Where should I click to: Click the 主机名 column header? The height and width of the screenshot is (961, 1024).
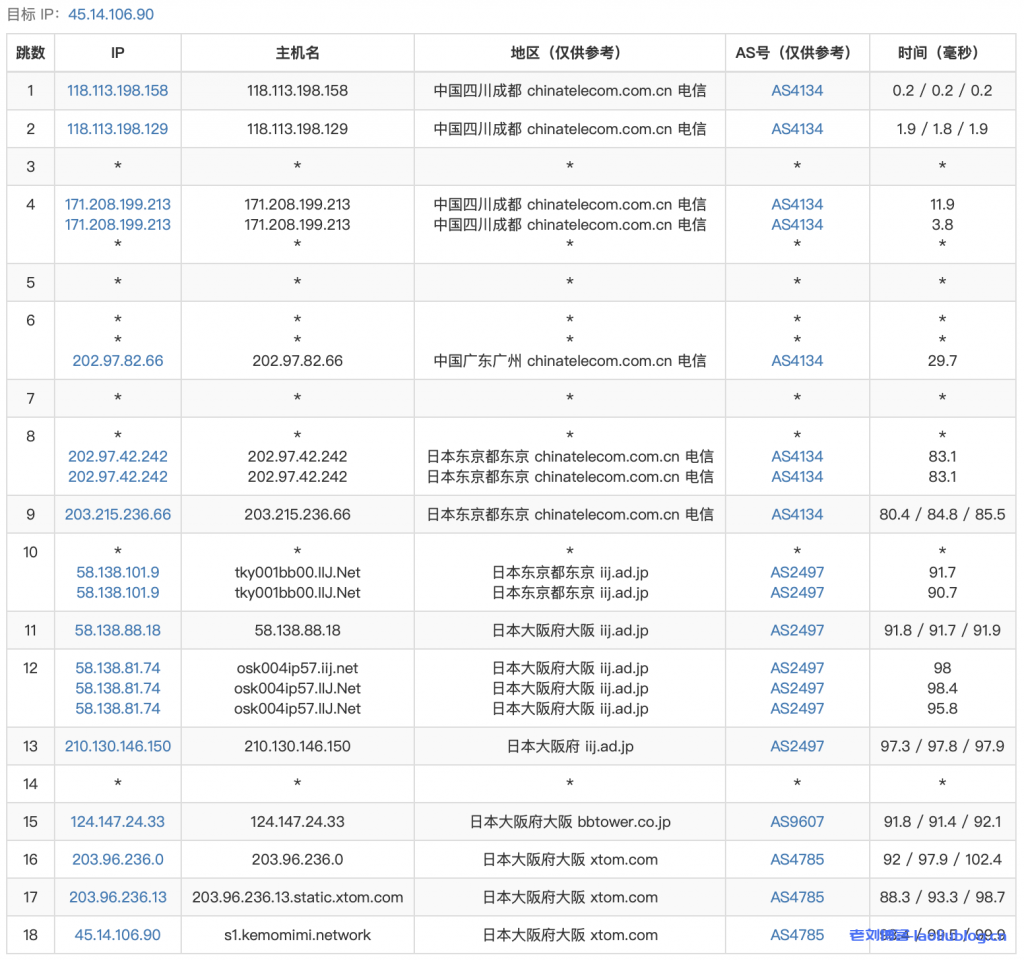297,53
